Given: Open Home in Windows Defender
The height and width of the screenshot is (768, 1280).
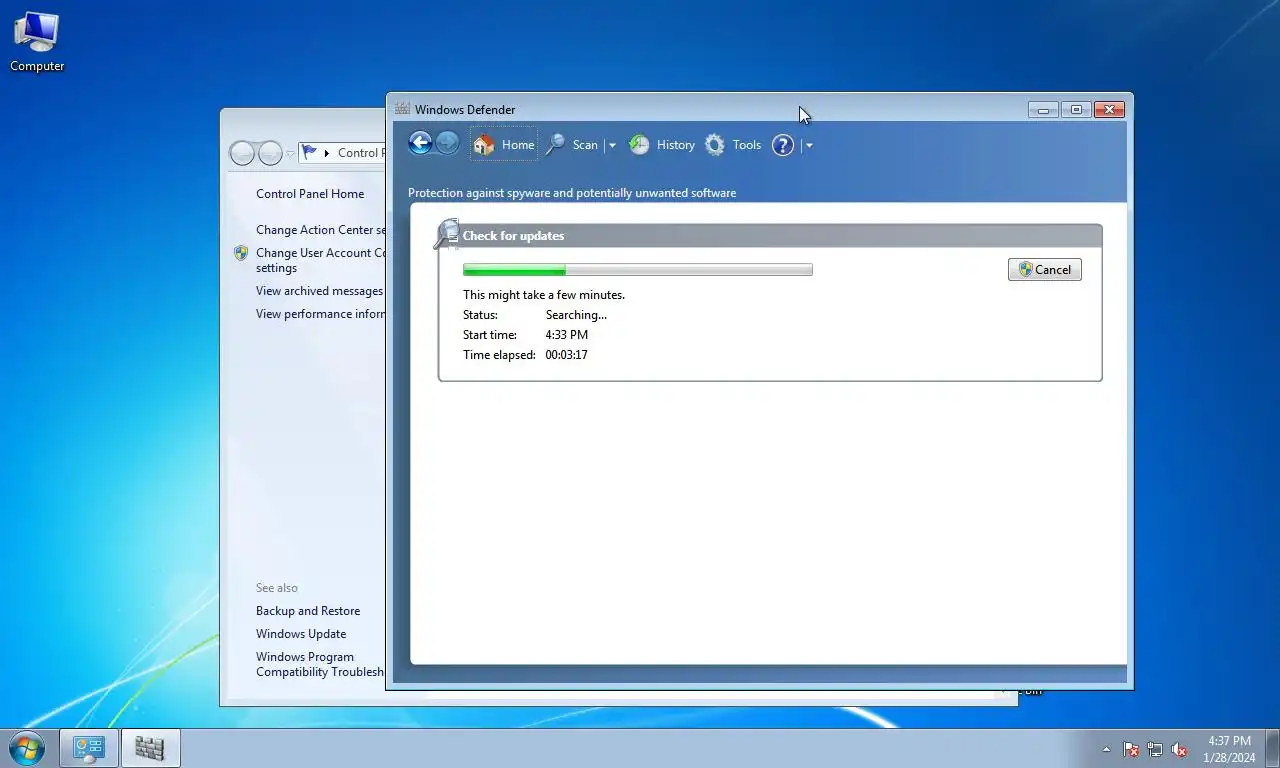Looking at the screenshot, I should pos(504,145).
